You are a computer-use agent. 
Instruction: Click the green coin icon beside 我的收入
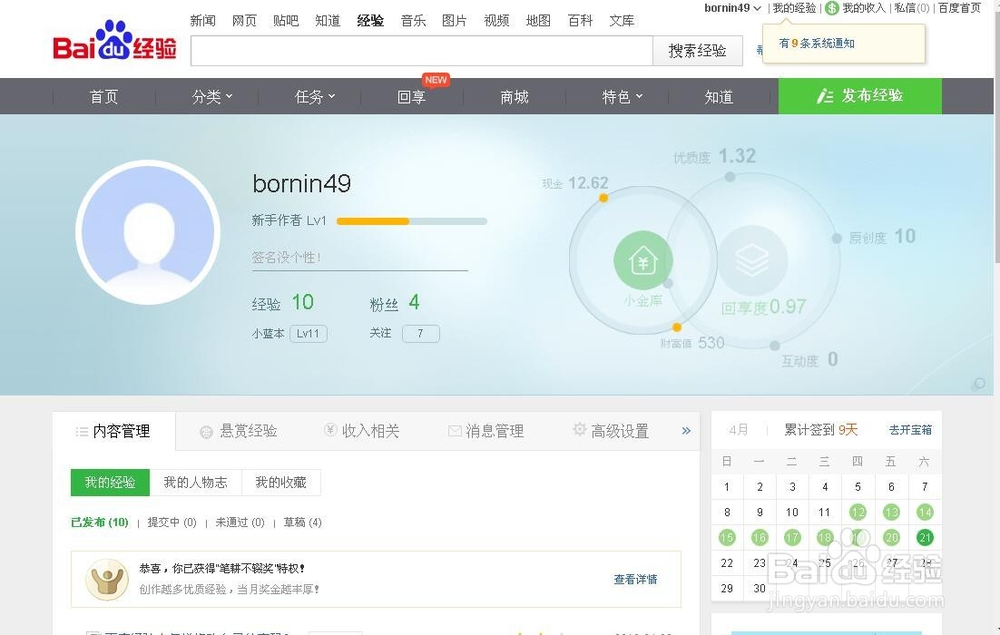point(832,8)
